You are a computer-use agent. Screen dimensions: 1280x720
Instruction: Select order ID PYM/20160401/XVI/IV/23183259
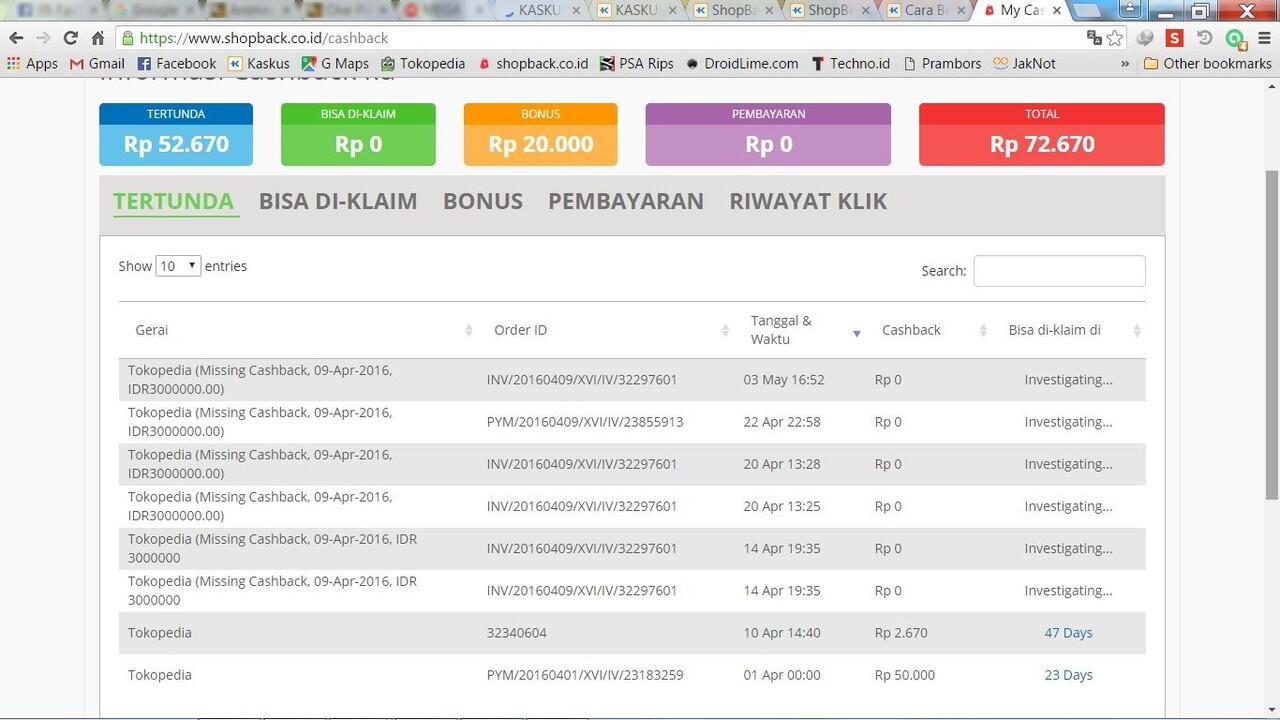[x=585, y=675]
